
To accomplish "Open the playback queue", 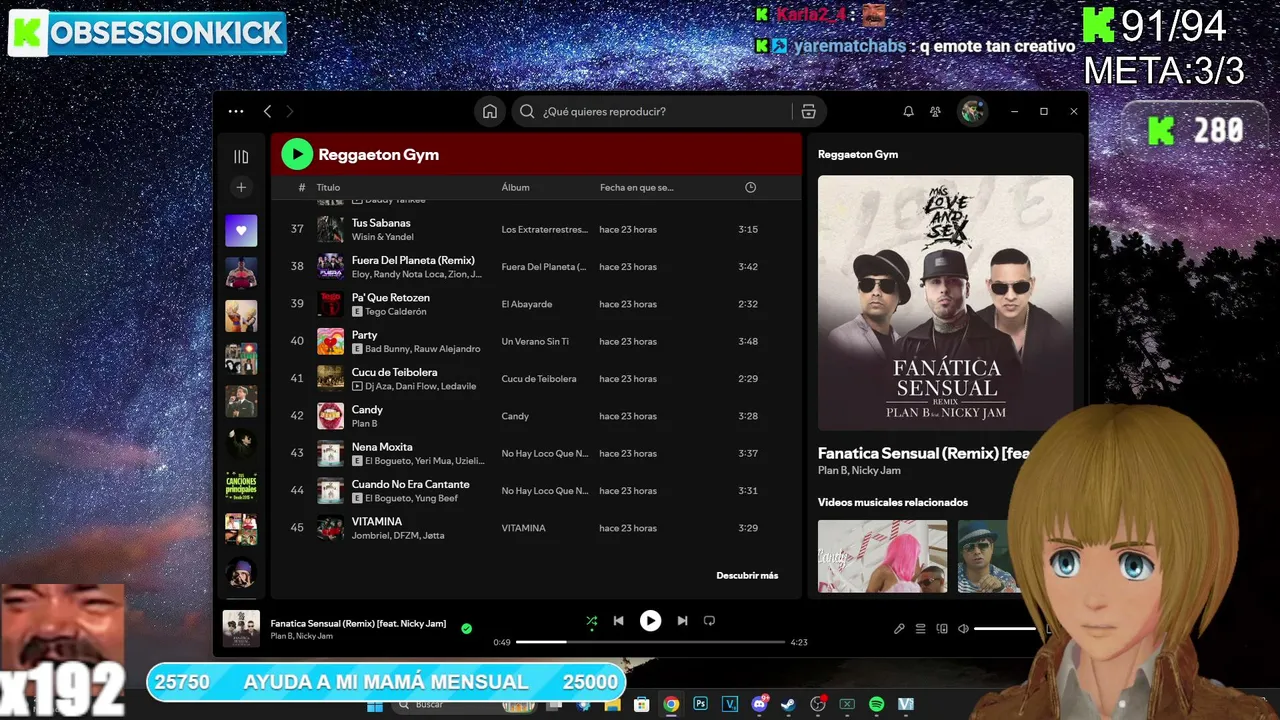I will 920,629.
